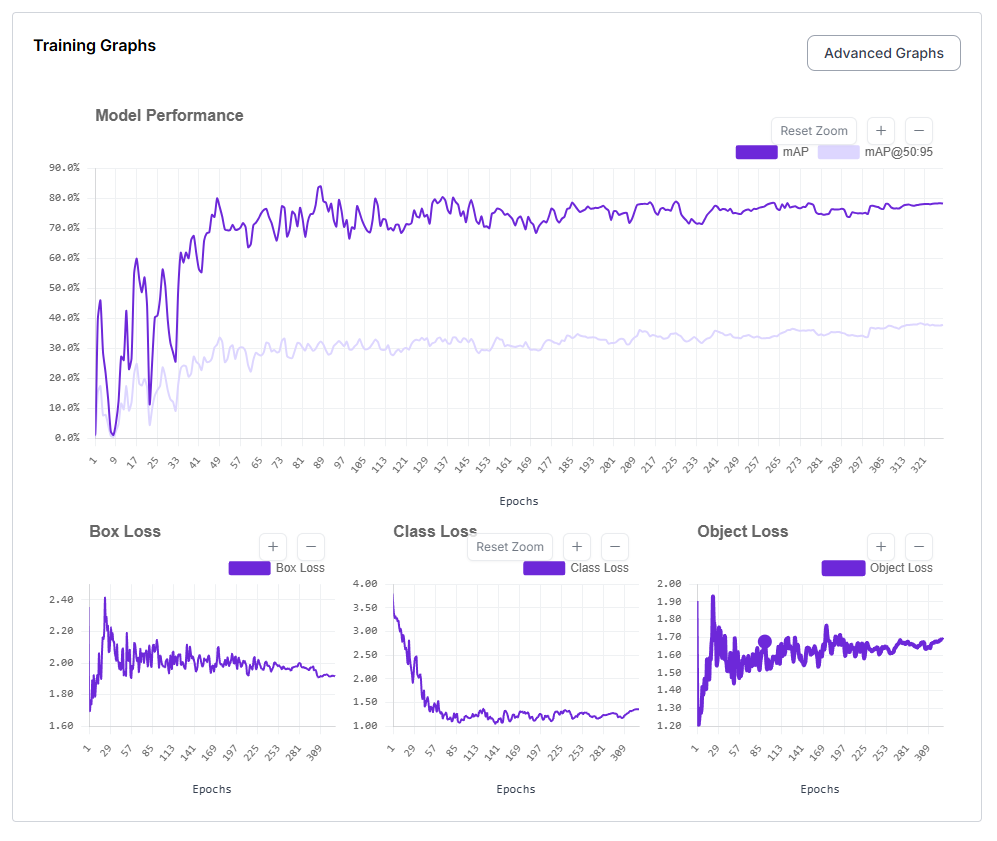Toggle Class Loss legend swatch
The image size is (997, 841).
pos(544,568)
